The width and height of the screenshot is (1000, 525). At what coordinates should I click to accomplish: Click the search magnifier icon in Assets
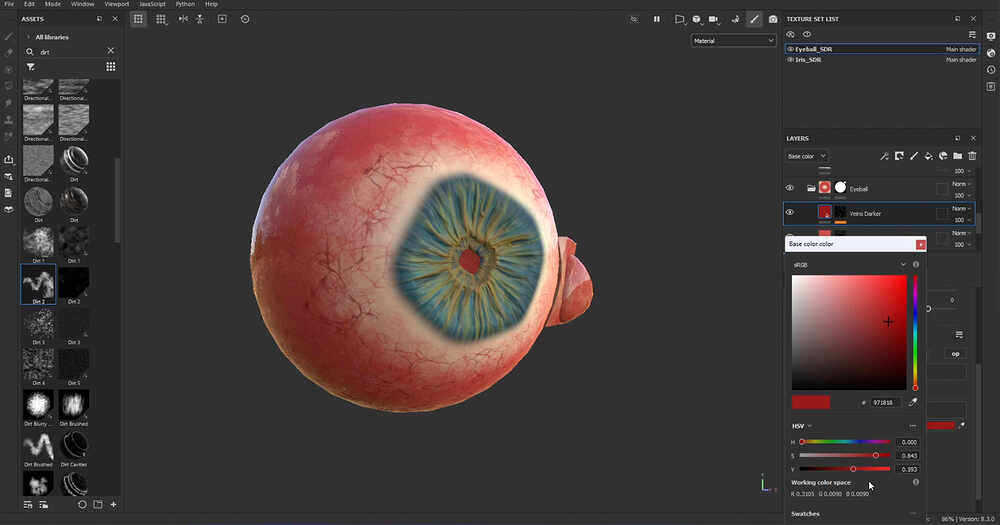point(30,52)
